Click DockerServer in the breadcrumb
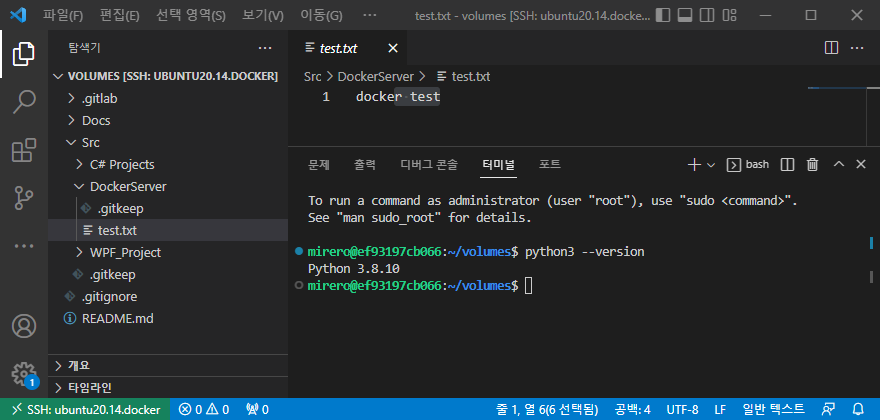 375,76
